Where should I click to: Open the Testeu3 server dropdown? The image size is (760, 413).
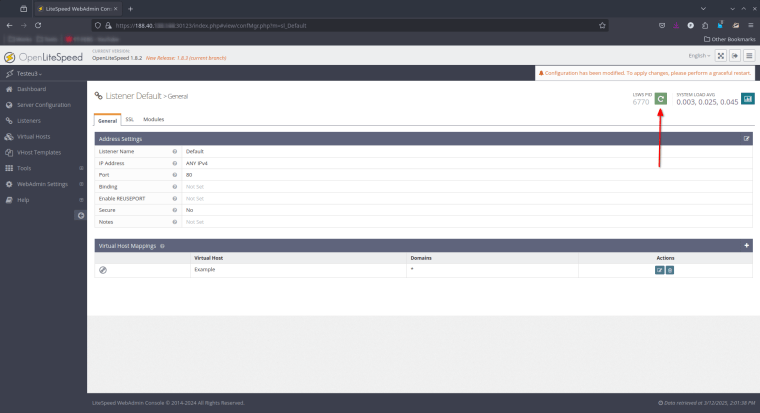(x=29, y=74)
